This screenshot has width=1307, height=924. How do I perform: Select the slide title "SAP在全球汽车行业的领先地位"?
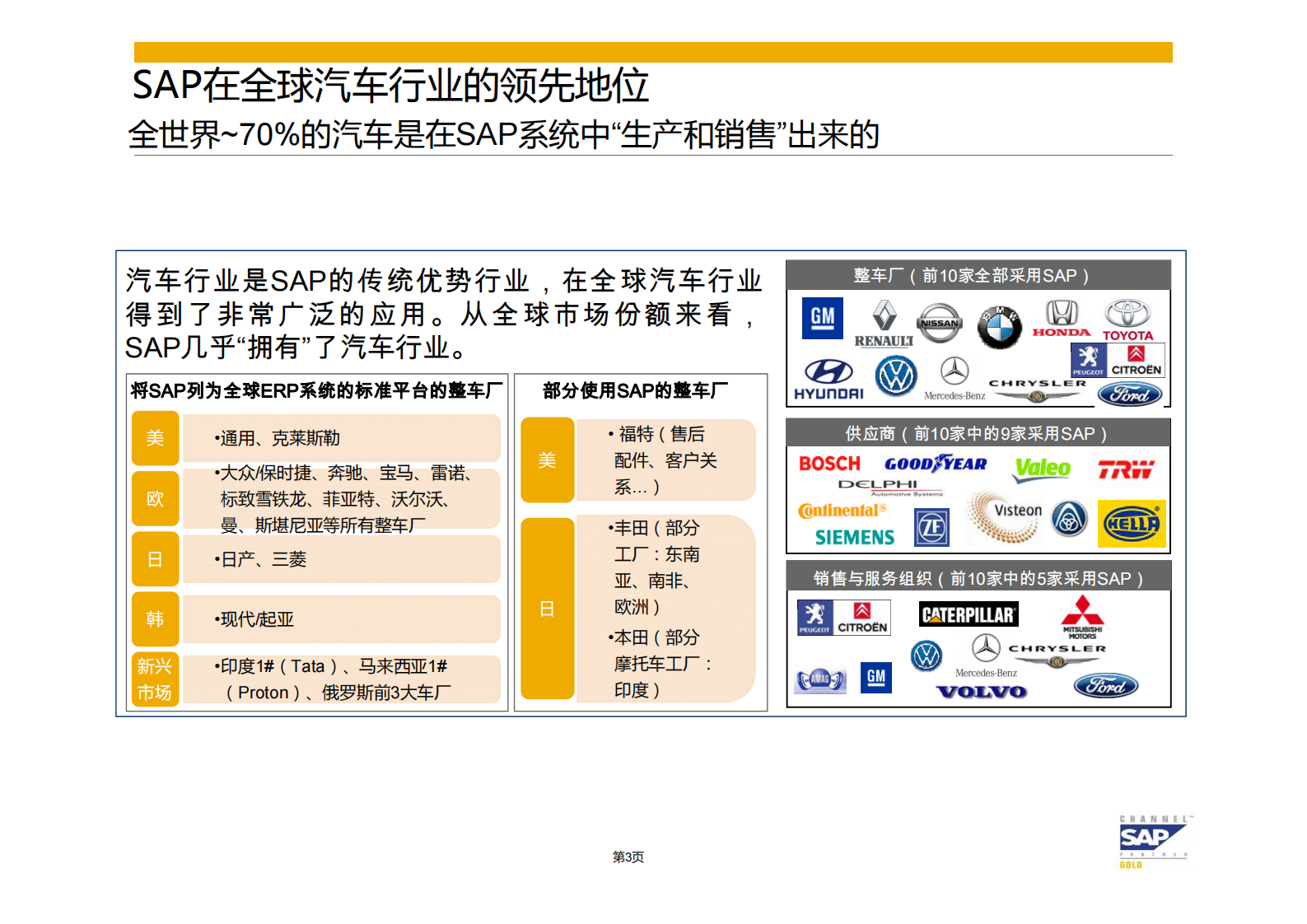390,86
